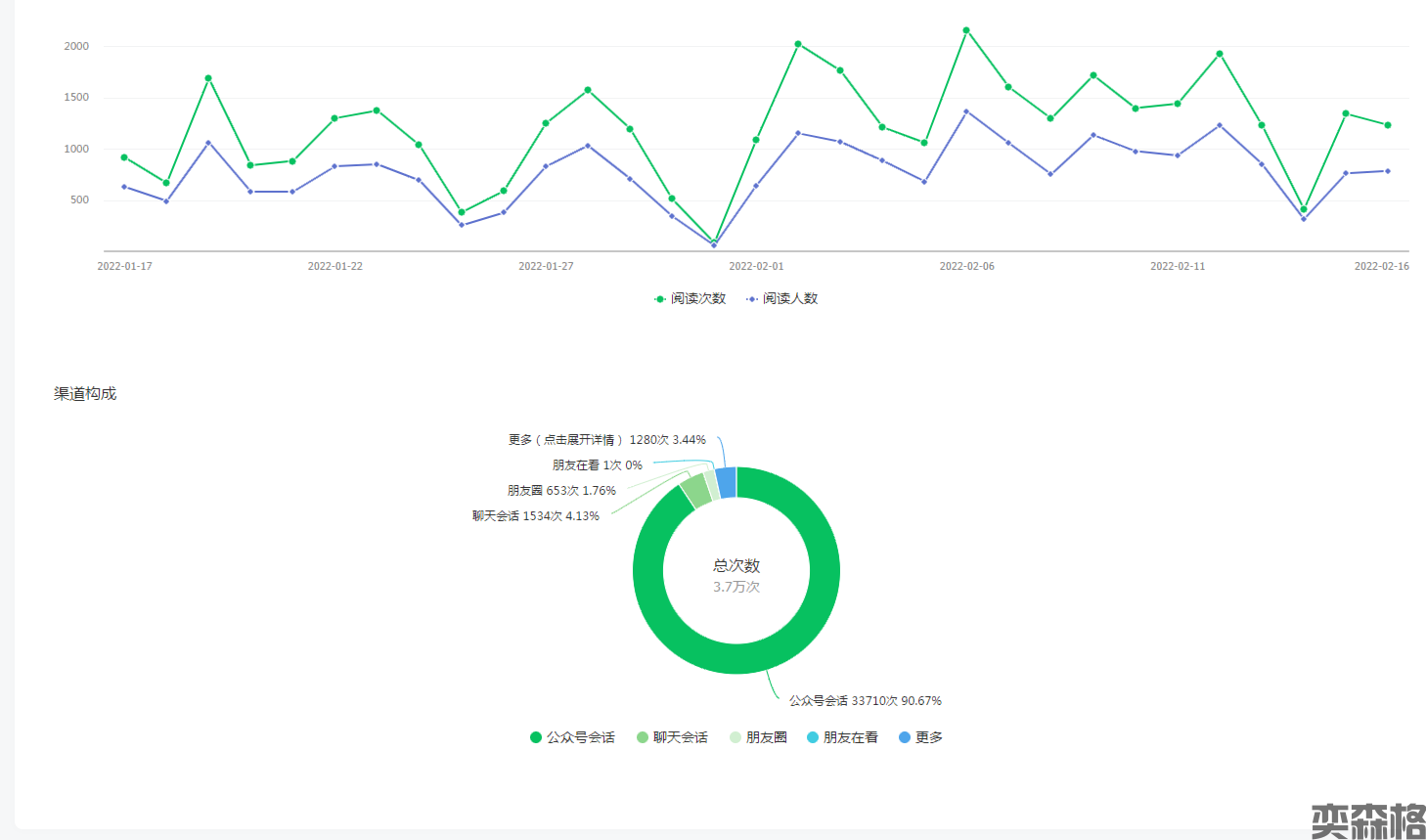Click the last blue data point at 2022-02-16
Screen dimensions: 1426x840
[x=1387, y=171]
